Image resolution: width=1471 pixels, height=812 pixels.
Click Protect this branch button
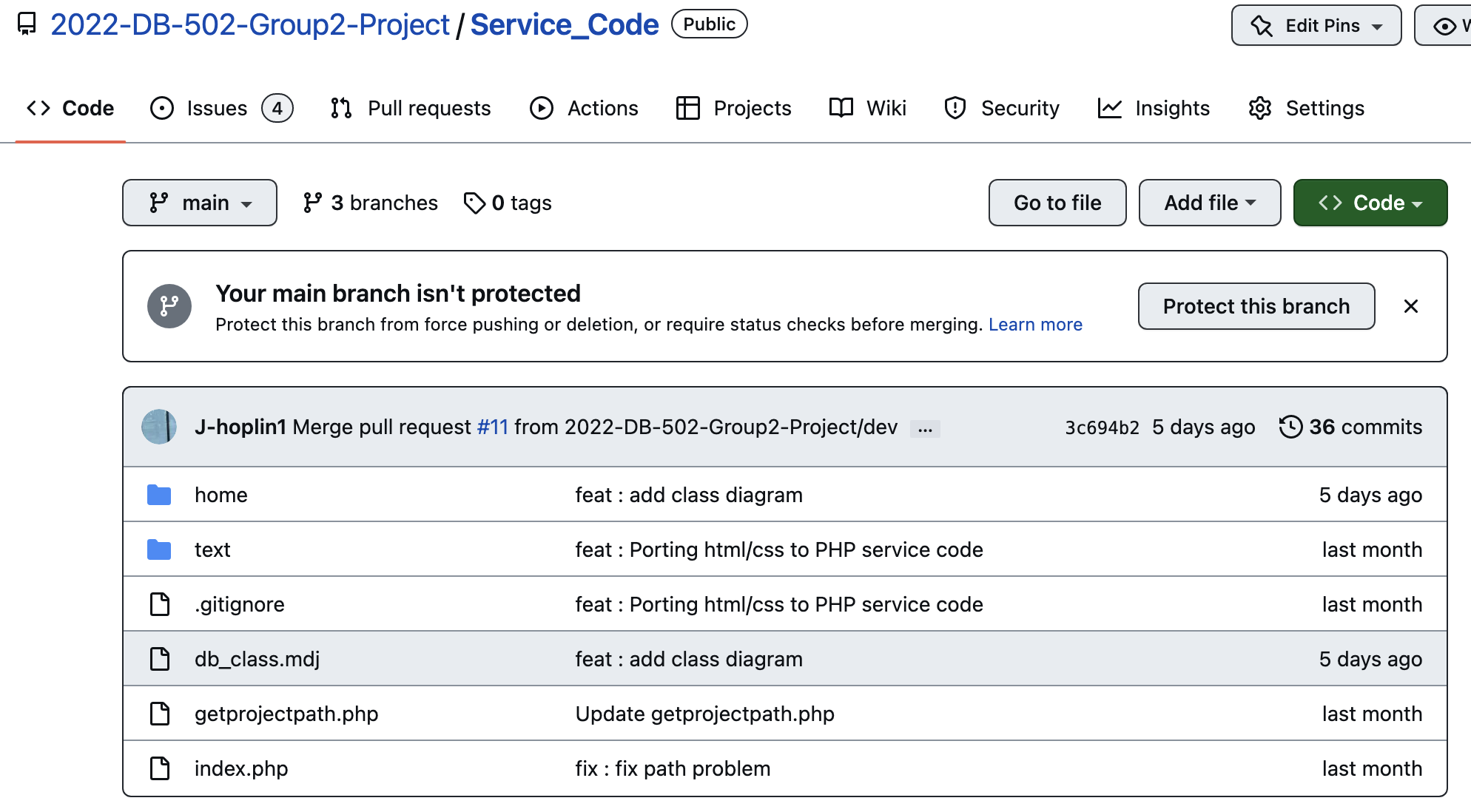click(1256, 306)
